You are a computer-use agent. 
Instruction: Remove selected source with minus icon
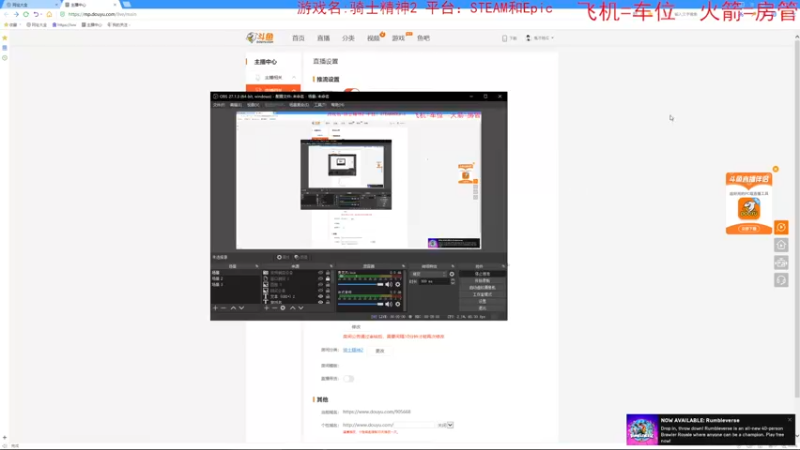pos(274,308)
